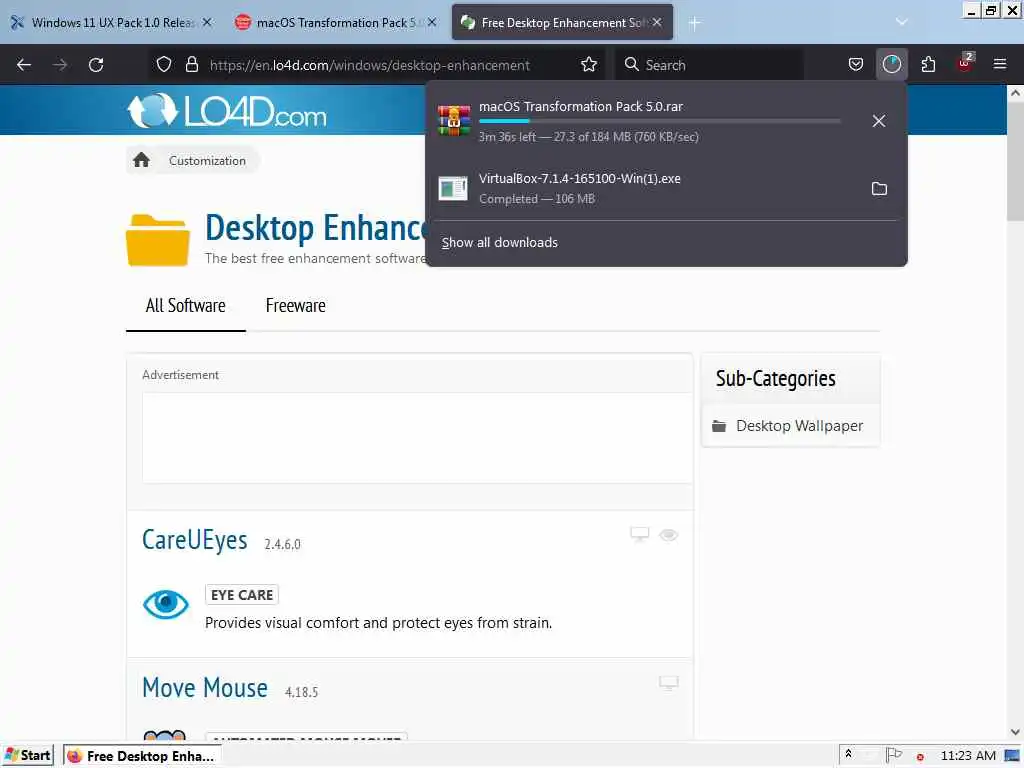Click the macOS Transformation Pack rar file icon

click(454, 121)
